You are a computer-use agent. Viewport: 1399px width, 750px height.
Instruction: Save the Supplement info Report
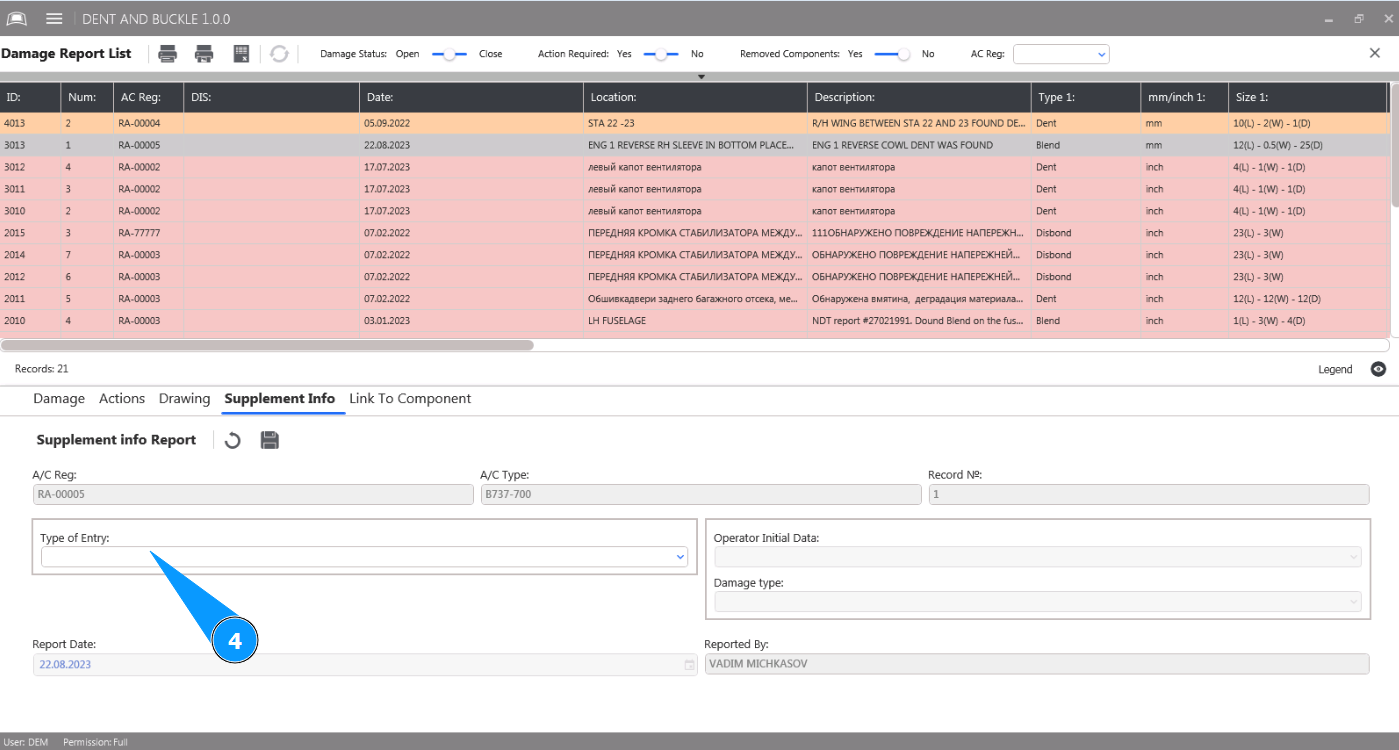[269, 440]
